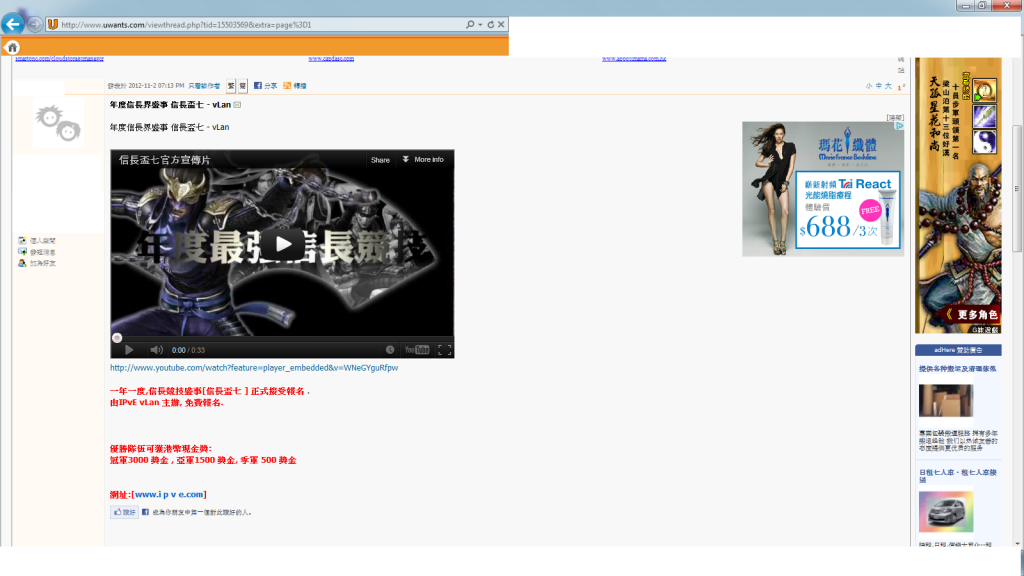Image resolution: width=1024 pixels, height=576 pixels.
Task: Click the video volume speaker icon
Action: coord(156,350)
